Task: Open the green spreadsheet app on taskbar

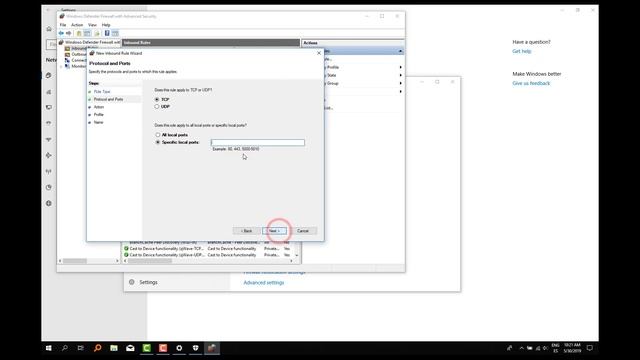Action: click(114, 348)
